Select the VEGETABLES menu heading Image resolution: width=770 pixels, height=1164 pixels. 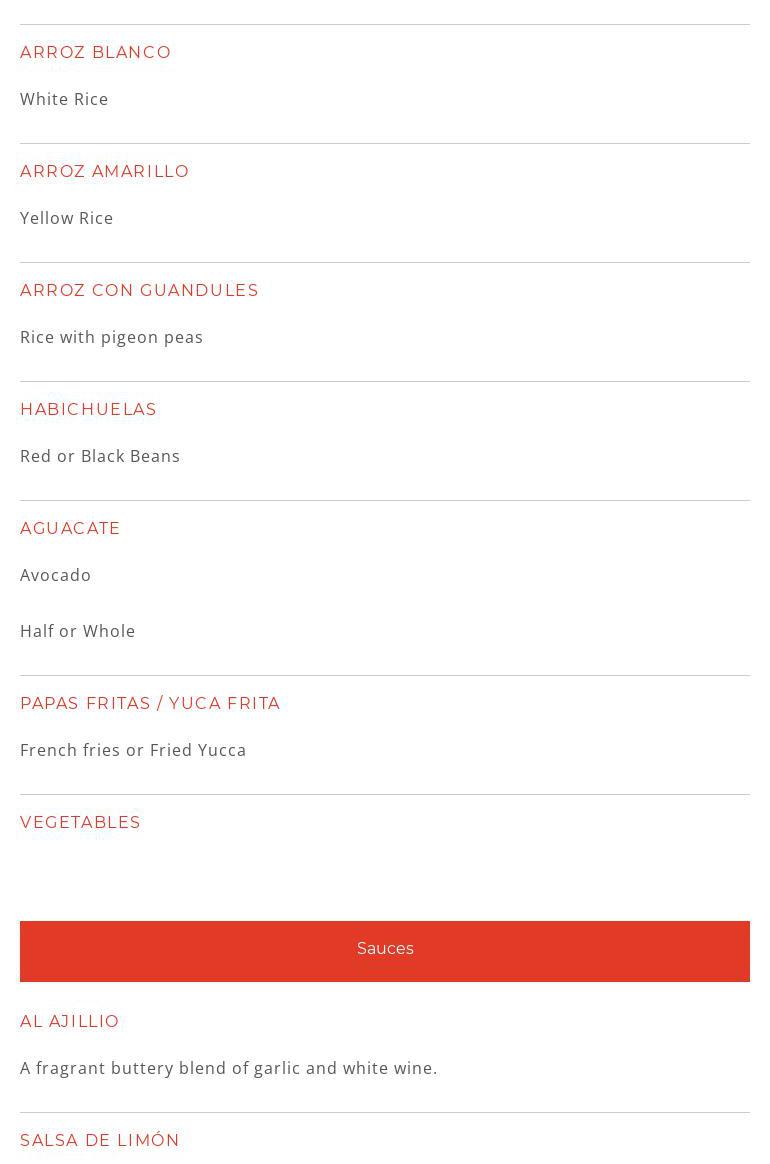pyautogui.click(x=80, y=822)
